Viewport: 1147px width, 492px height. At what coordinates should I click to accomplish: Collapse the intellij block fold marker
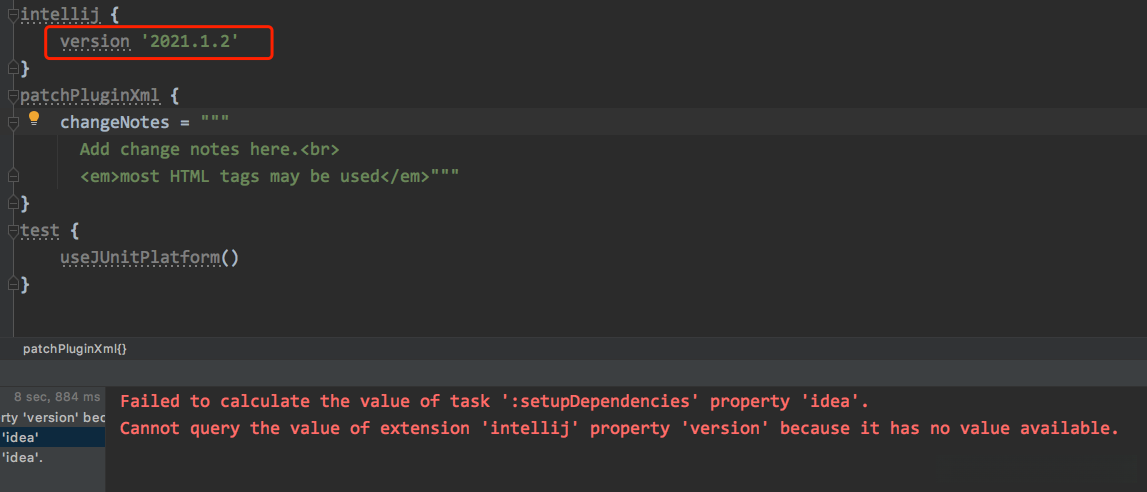[x=12, y=15]
